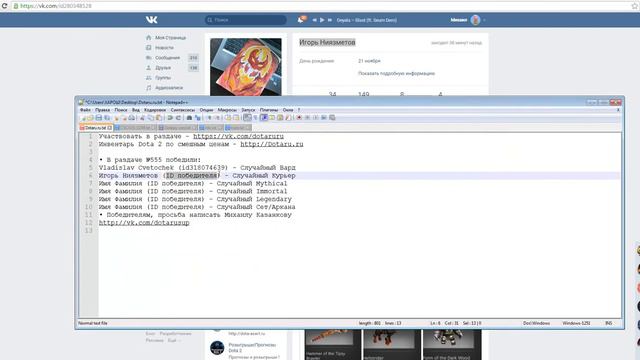Viewport: 640px width, 360px height.
Task: Click the Copy icon in Notepad++ toolbar
Action: tap(151, 118)
